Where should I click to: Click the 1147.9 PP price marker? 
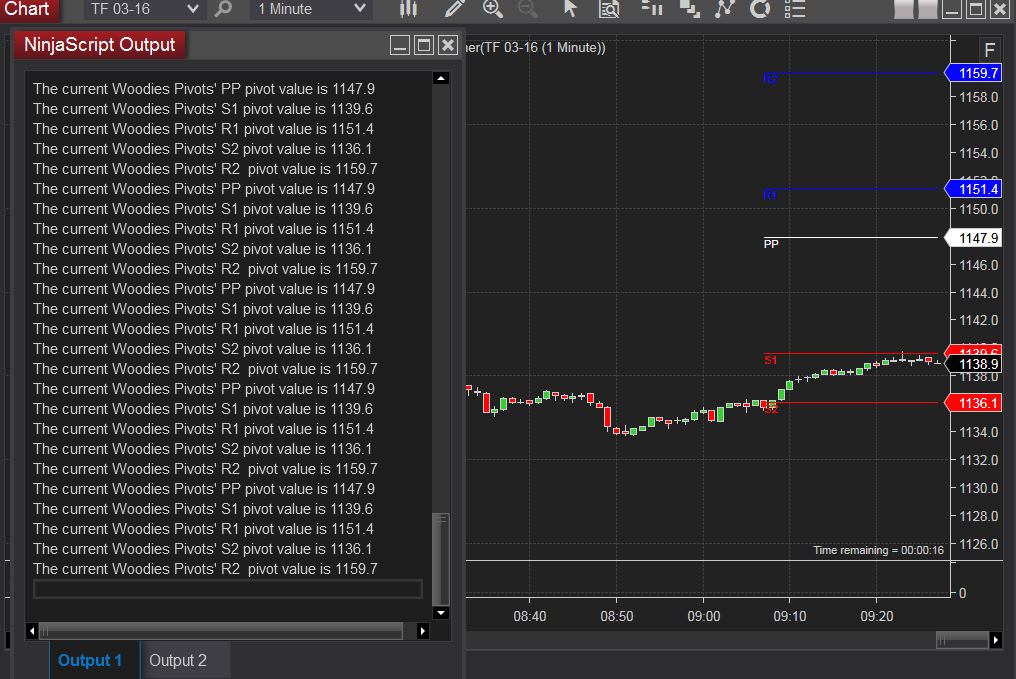click(973, 238)
